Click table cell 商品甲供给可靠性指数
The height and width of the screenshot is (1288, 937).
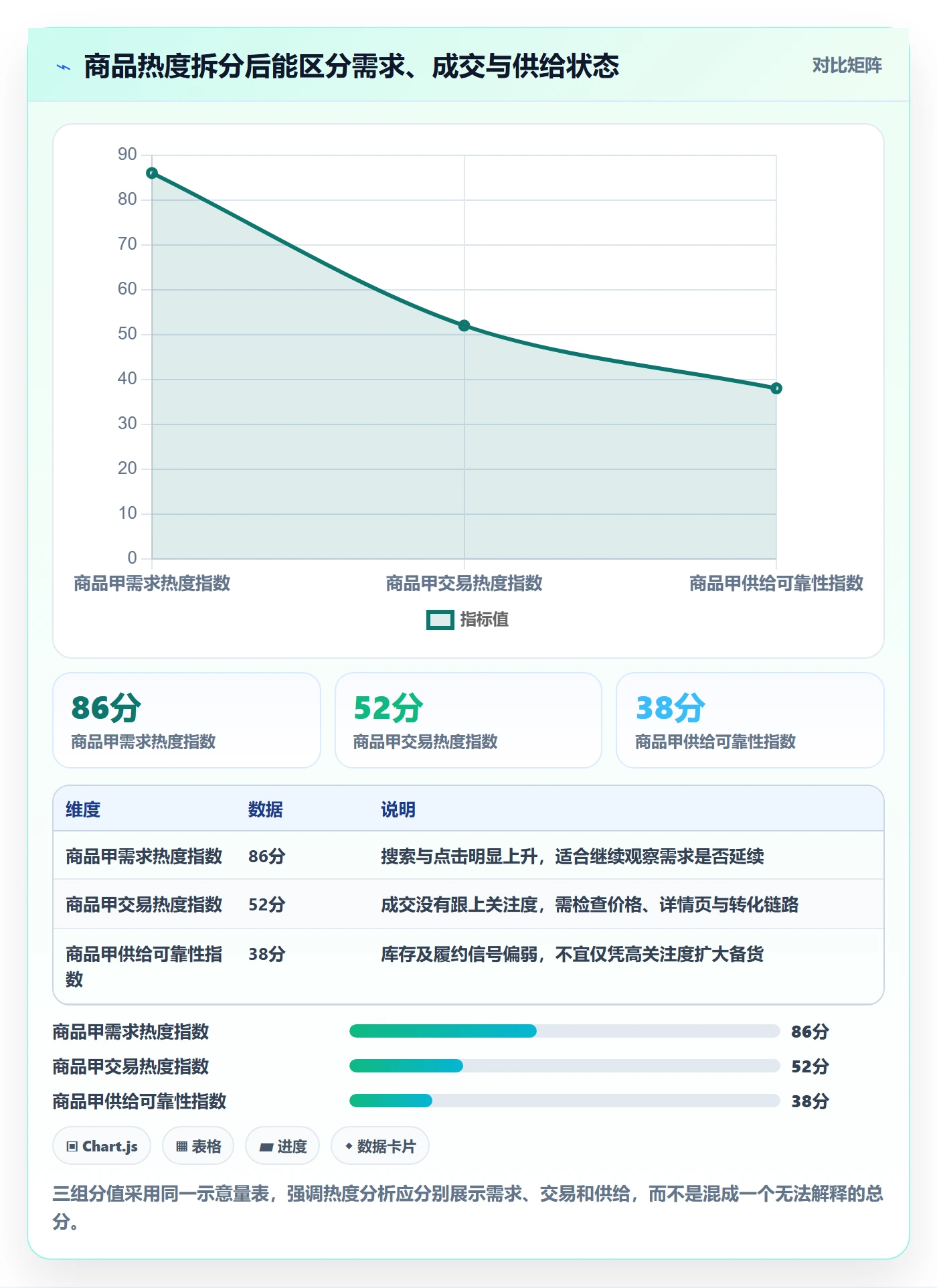click(x=144, y=967)
